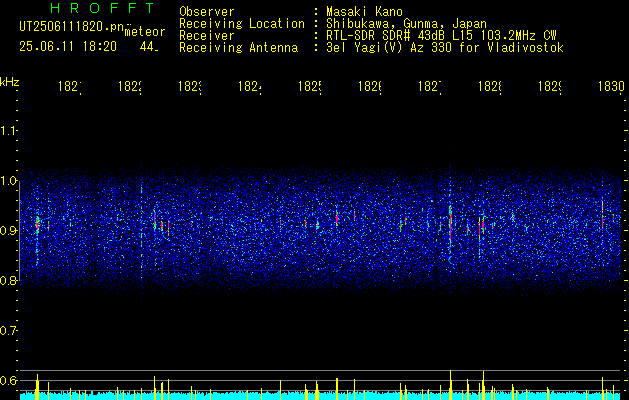
Task: Click the 1821 time axis label
Action: click(x=70, y=87)
